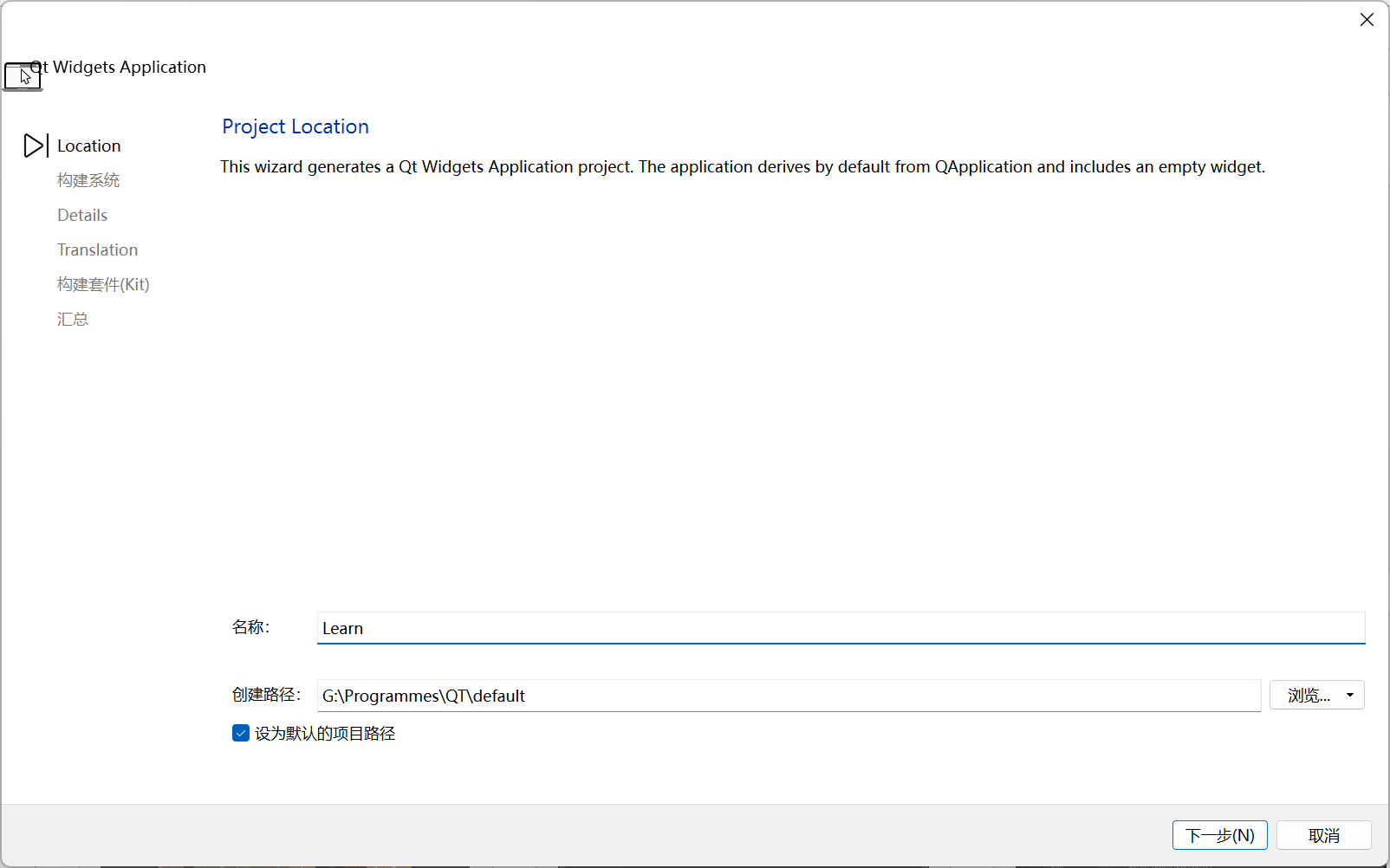The width and height of the screenshot is (1390, 868).
Task: Click the 取消 cancel button
Action: (1323, 835)
